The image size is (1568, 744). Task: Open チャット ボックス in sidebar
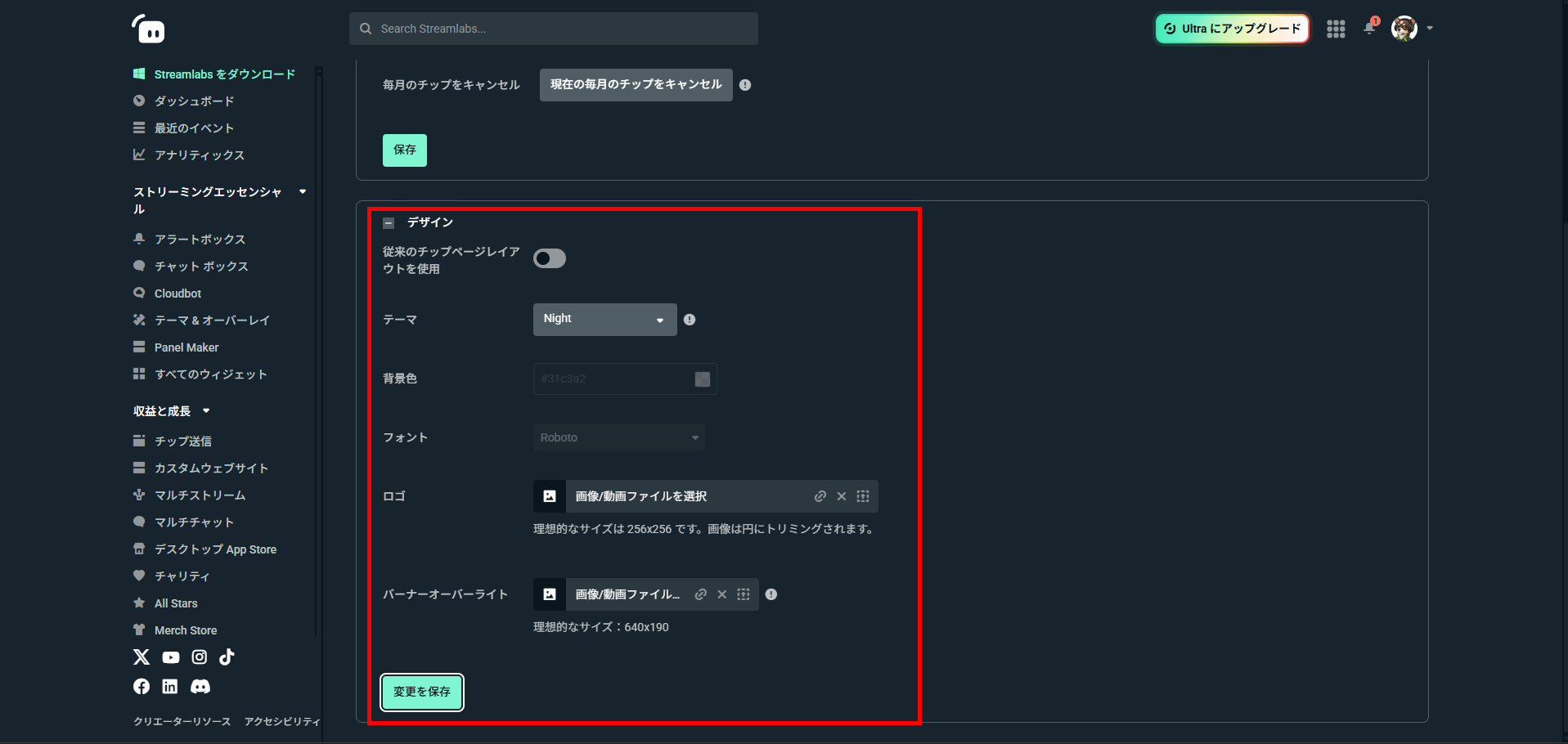coord(201,267)
